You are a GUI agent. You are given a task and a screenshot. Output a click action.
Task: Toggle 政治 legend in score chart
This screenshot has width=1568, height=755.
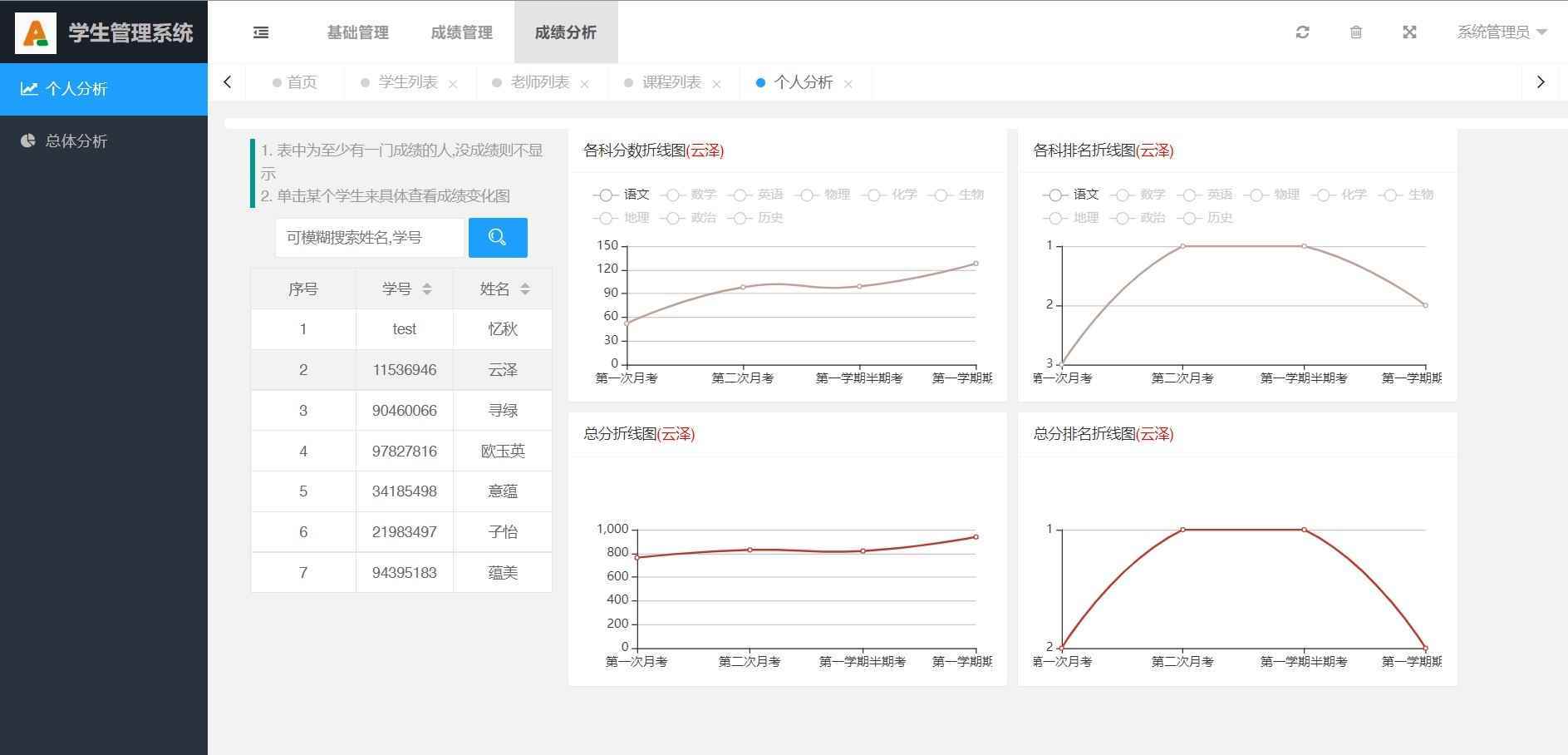point(688,218)
